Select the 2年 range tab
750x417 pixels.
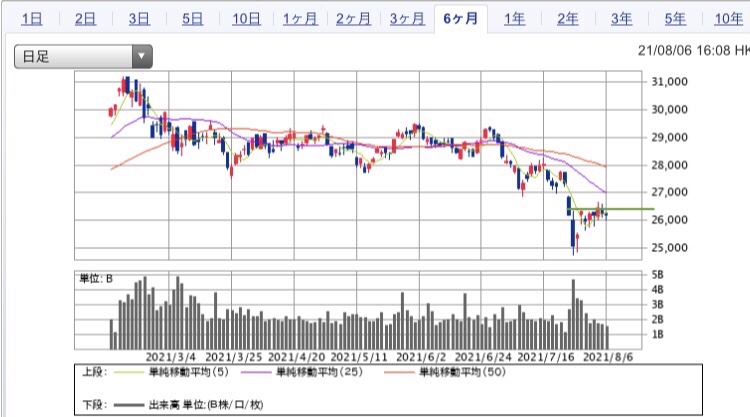tap(568, 19)
